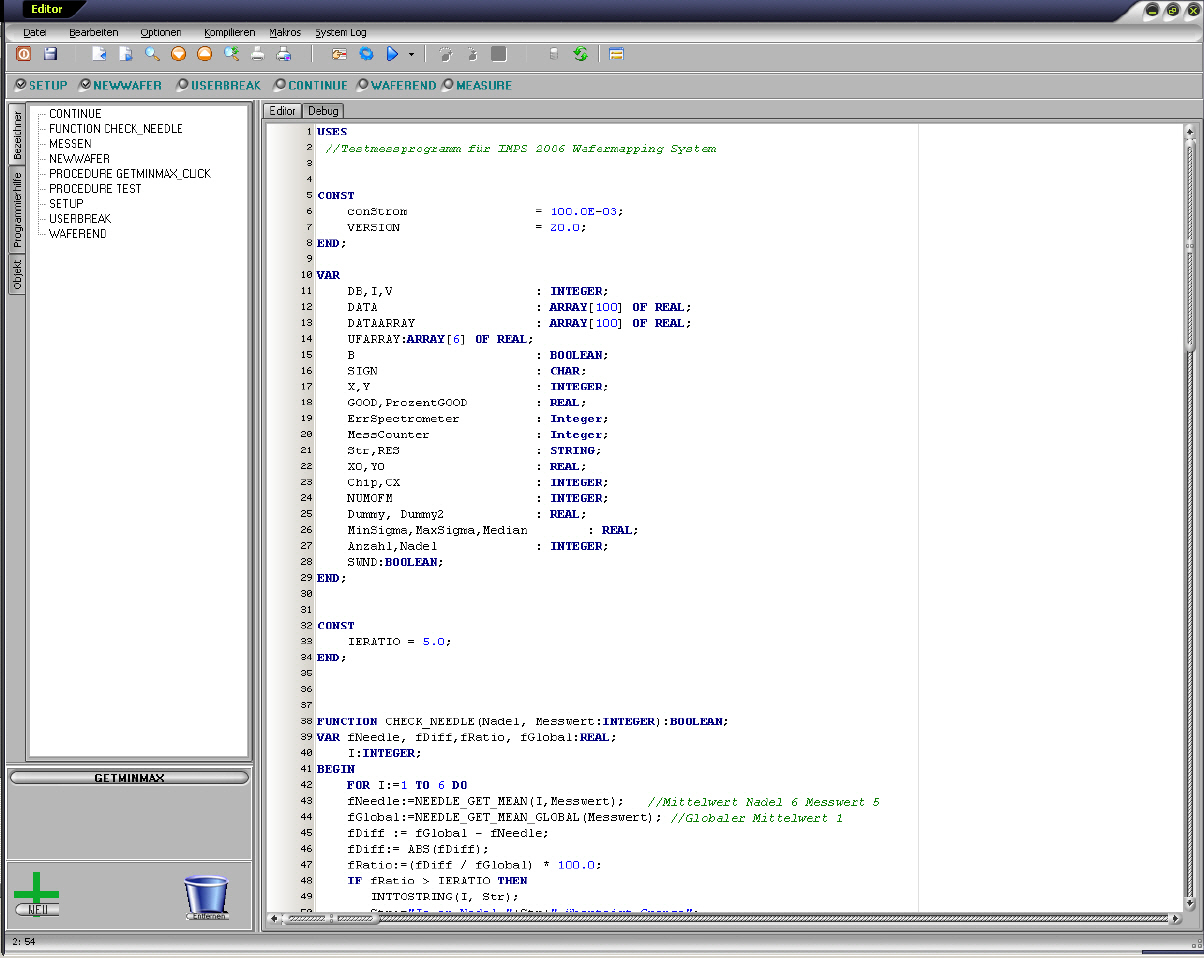The width and height of the screenshot is (1204, 958).
Task: Toggle the MEASURE checkbox
Action: pyautogui.click(x=448, y=85)
